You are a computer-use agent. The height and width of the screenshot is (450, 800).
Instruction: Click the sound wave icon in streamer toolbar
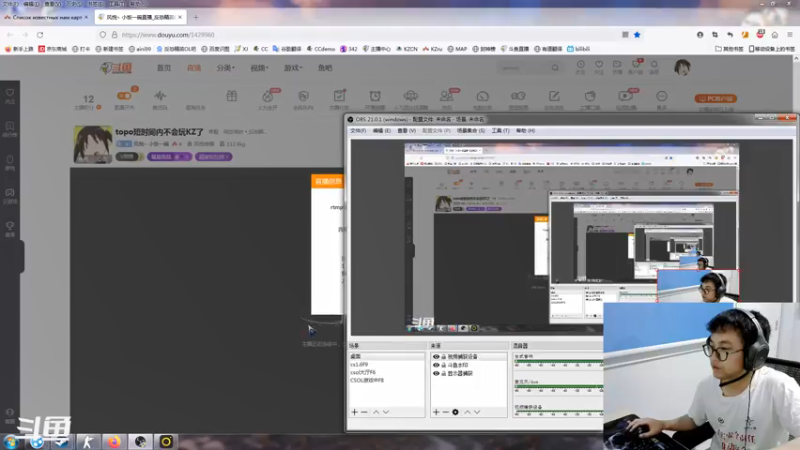tap(160, 98)
